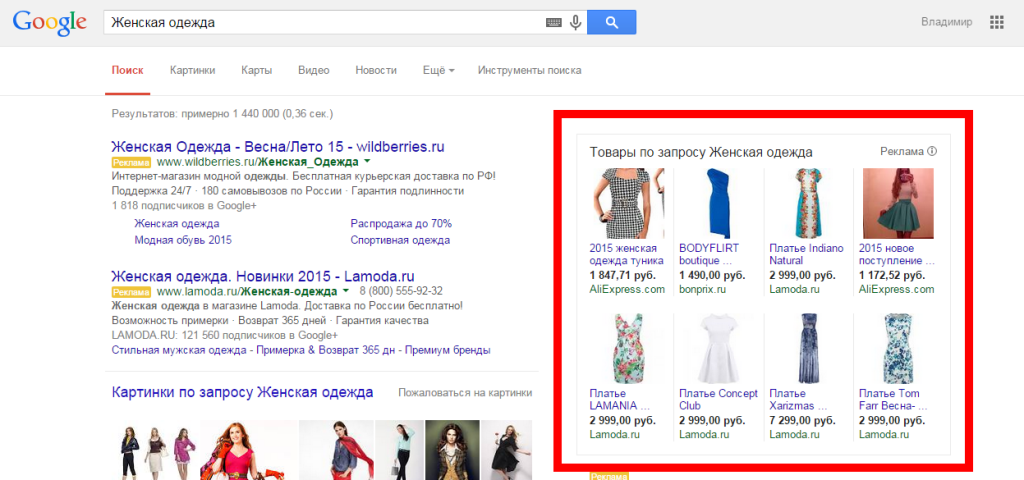
Task: Open Платье Indiano Natural product link
Action: pos(807,254)
